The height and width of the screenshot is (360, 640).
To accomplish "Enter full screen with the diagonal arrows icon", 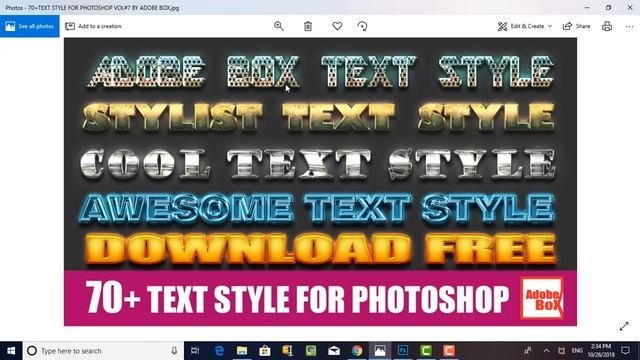I will 624,326.
